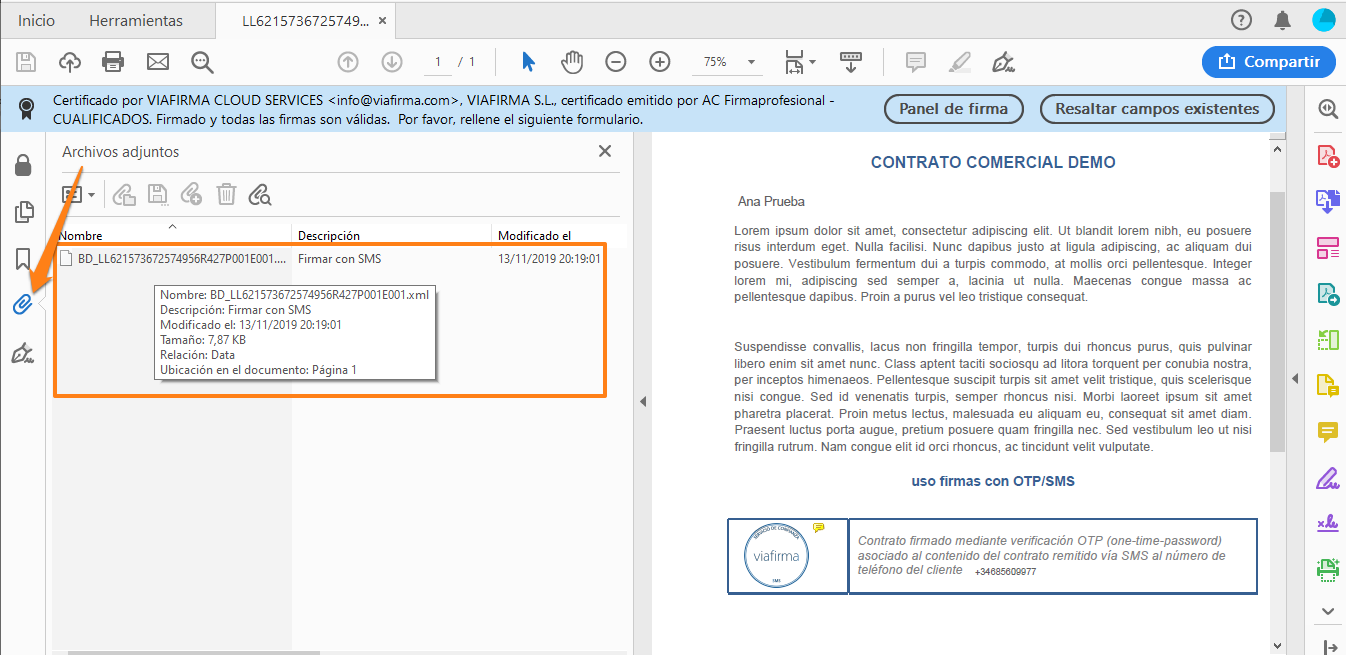Click the upload to cloud icon

click(70, 62)
